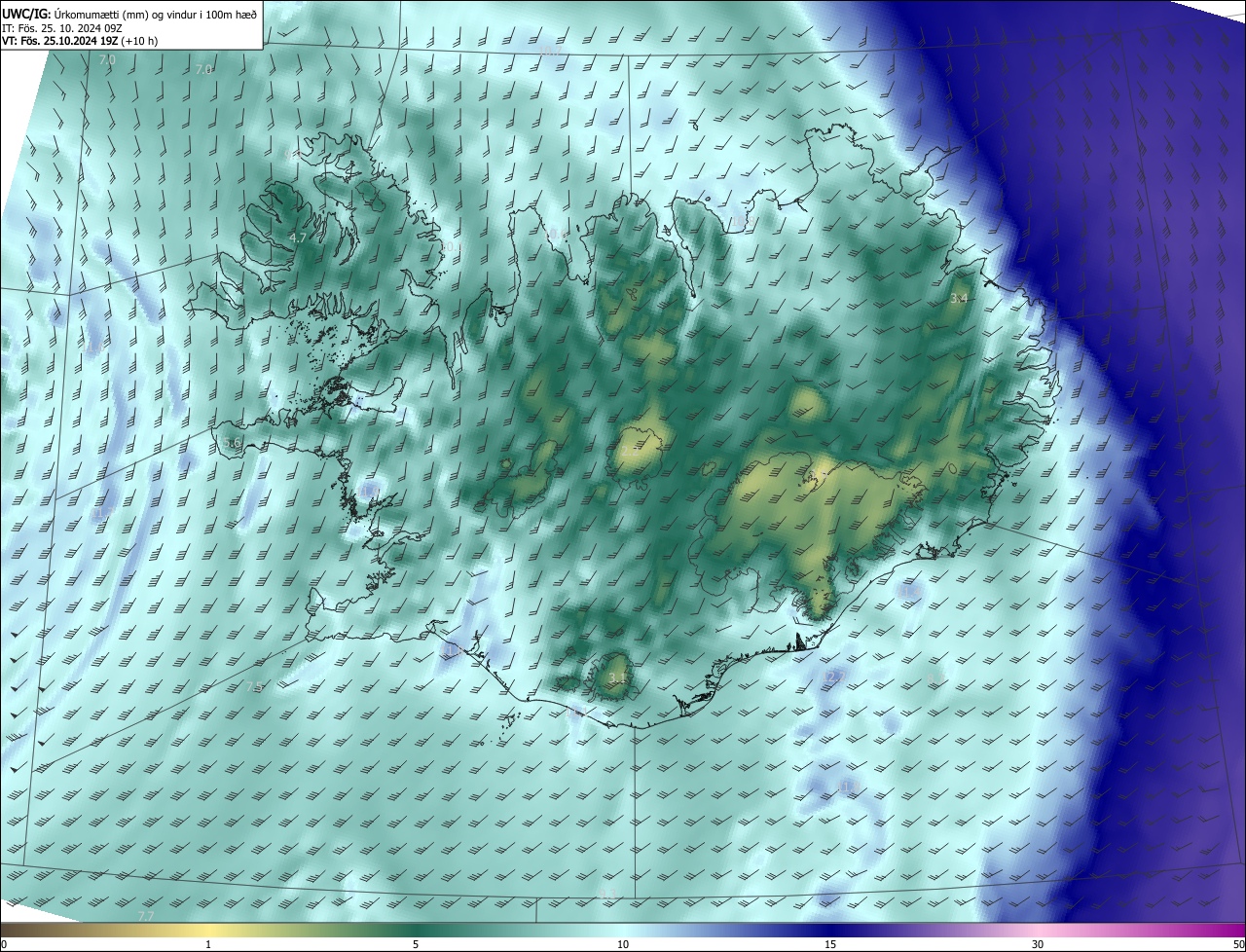Click the '0' tick label on the legend
Image resolution: width=1246 pixels, height=952 pixels.
[4, 944]
